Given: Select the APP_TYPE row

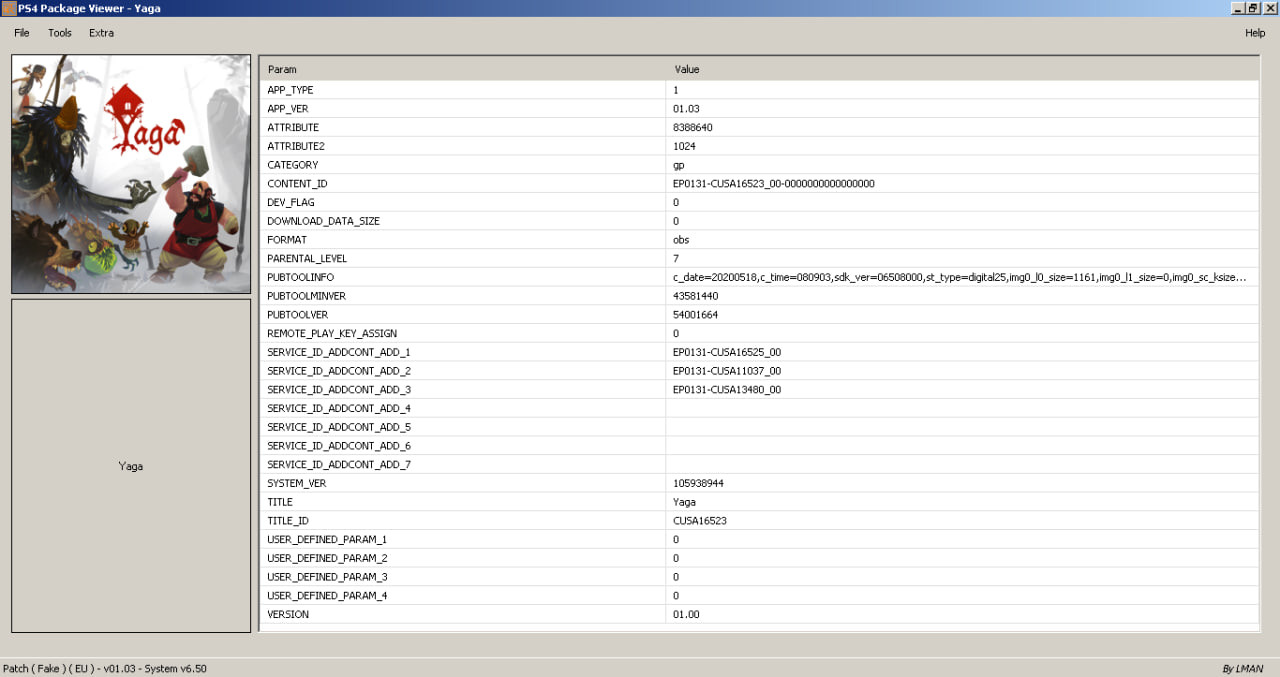Looking at the screenshot, I should (760, 90).
